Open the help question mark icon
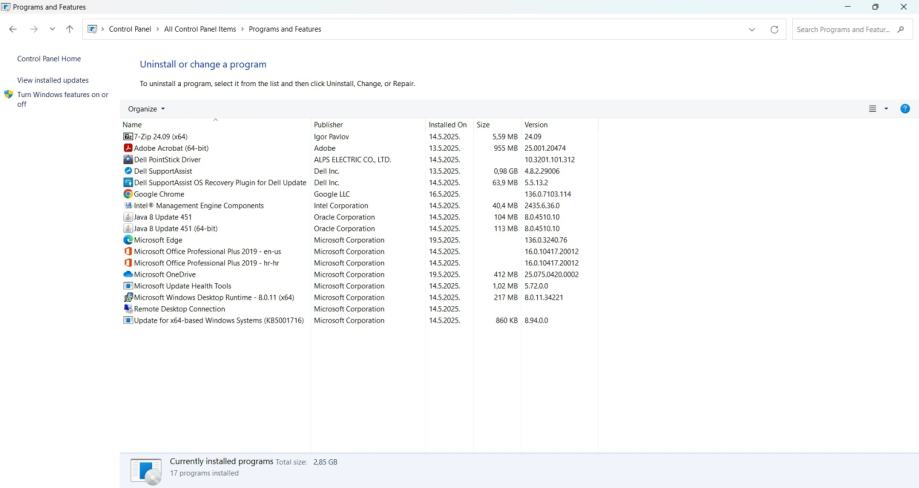 click(905, 108)
